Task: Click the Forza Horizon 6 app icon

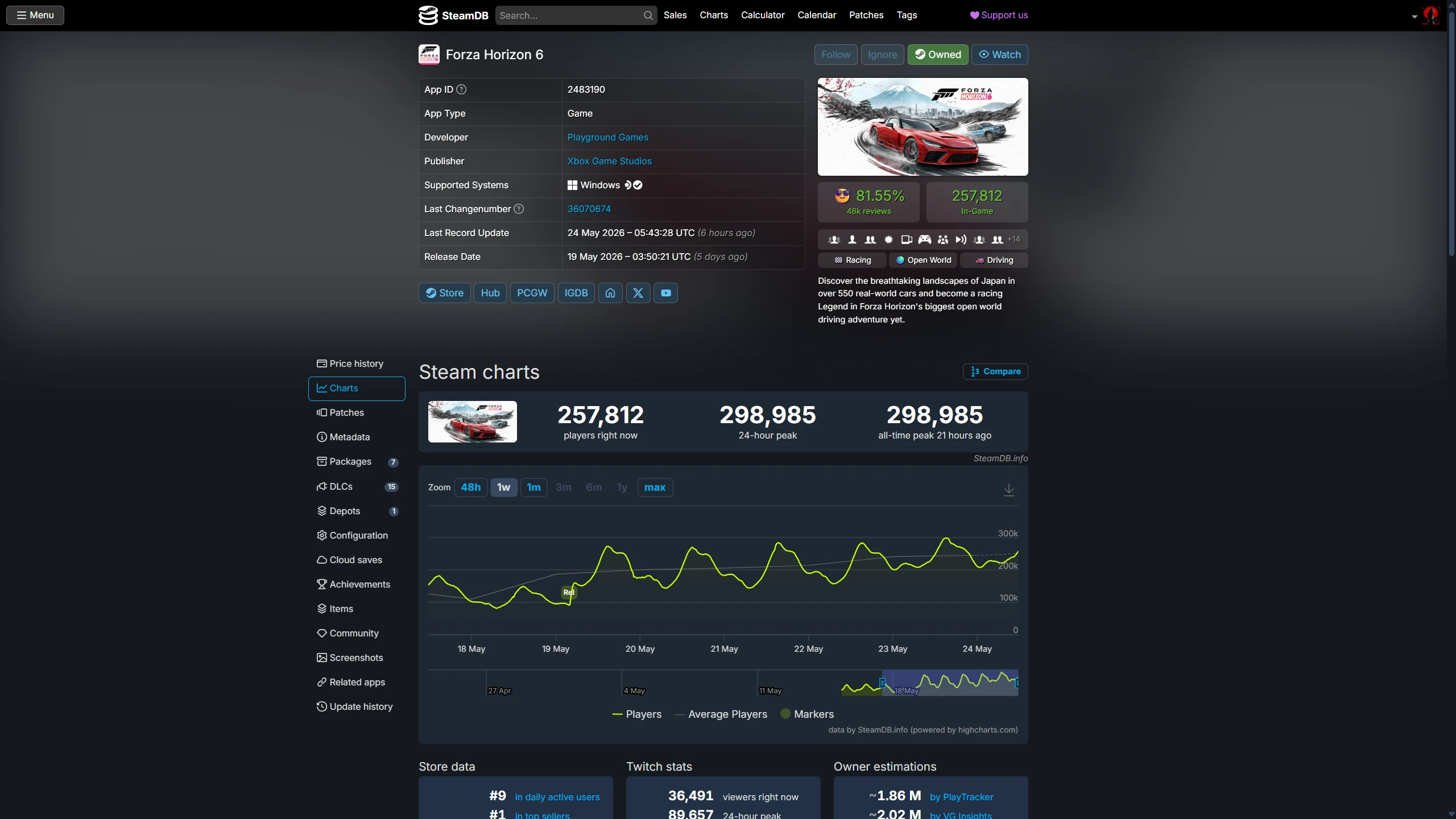Action: tap(429, 55)
